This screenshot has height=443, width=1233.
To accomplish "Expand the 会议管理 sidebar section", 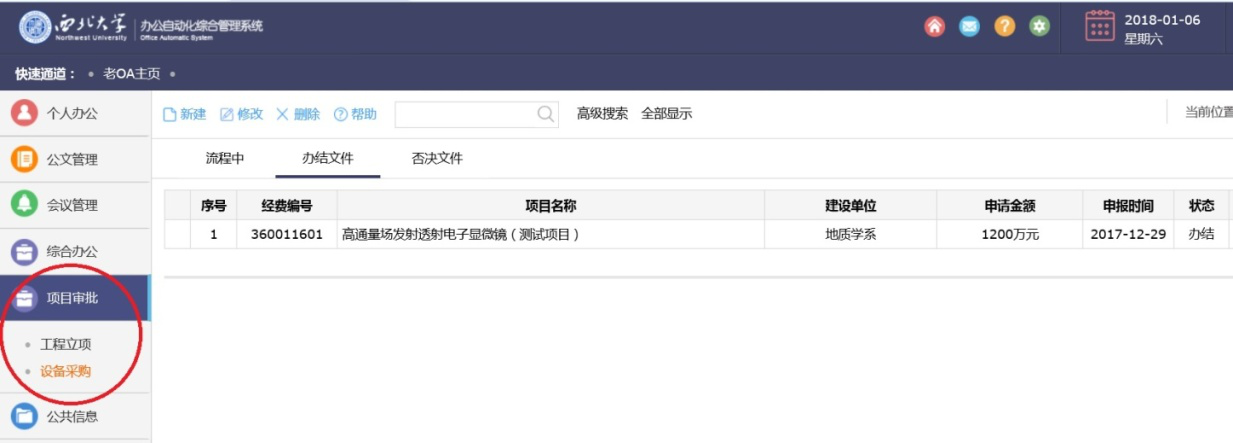I will (72, 205).
